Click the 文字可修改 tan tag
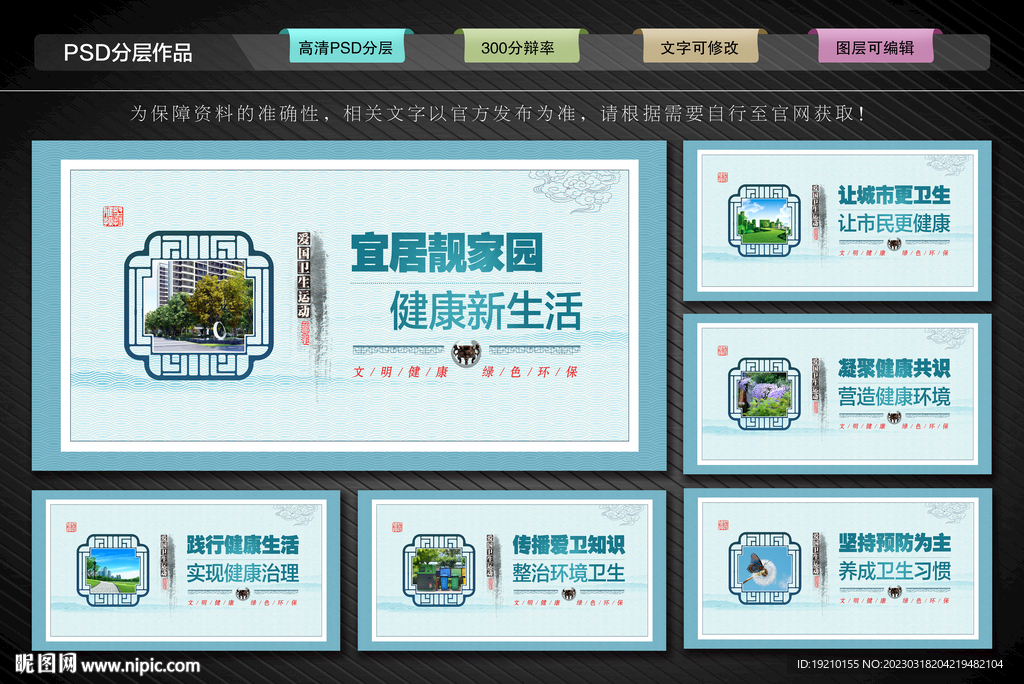 [x=699, y=48]
